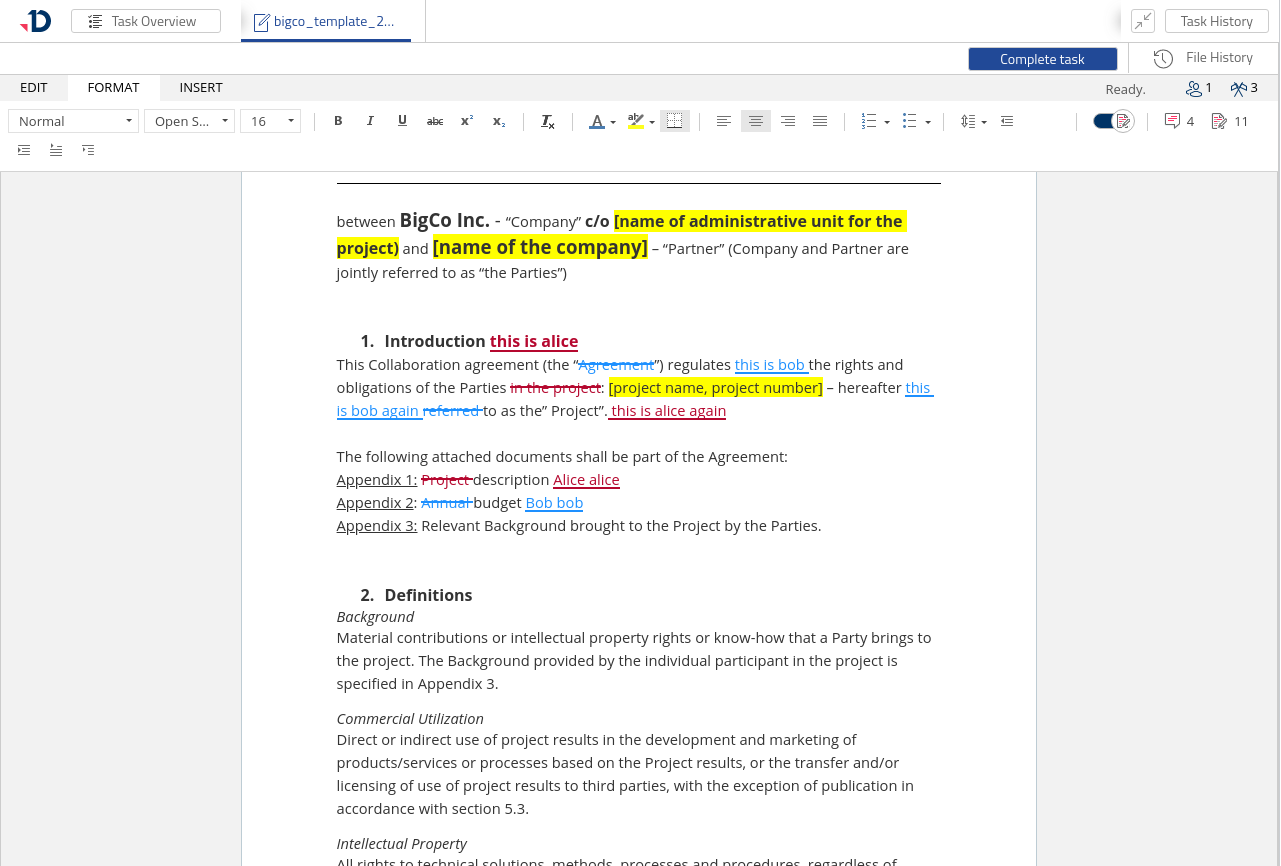Open the comments list icon
The width and height of the screenshot is (1281, 866).
[x=1172, y=121]
